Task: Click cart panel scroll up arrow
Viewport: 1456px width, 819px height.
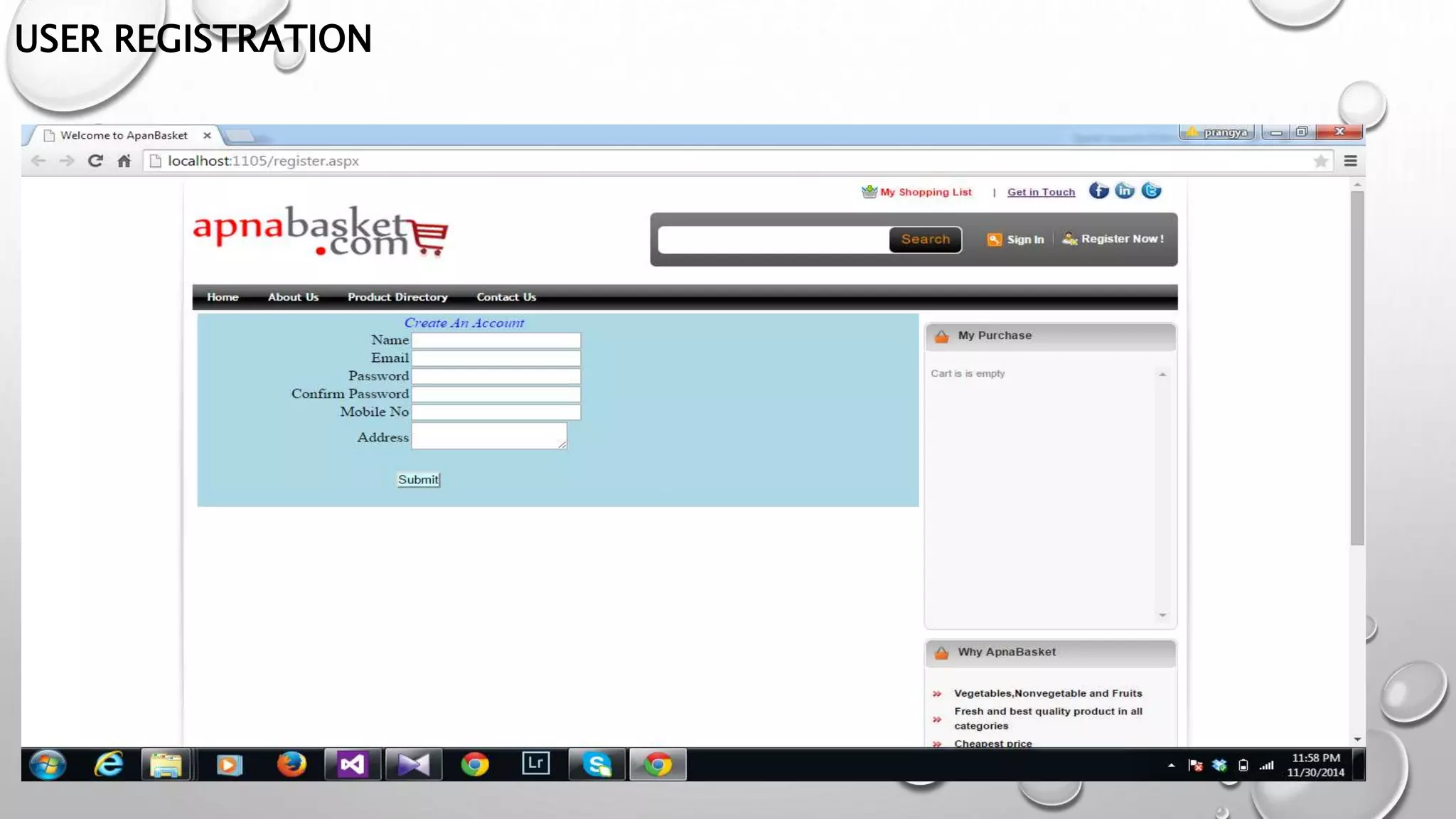Action: (1162, 374)
